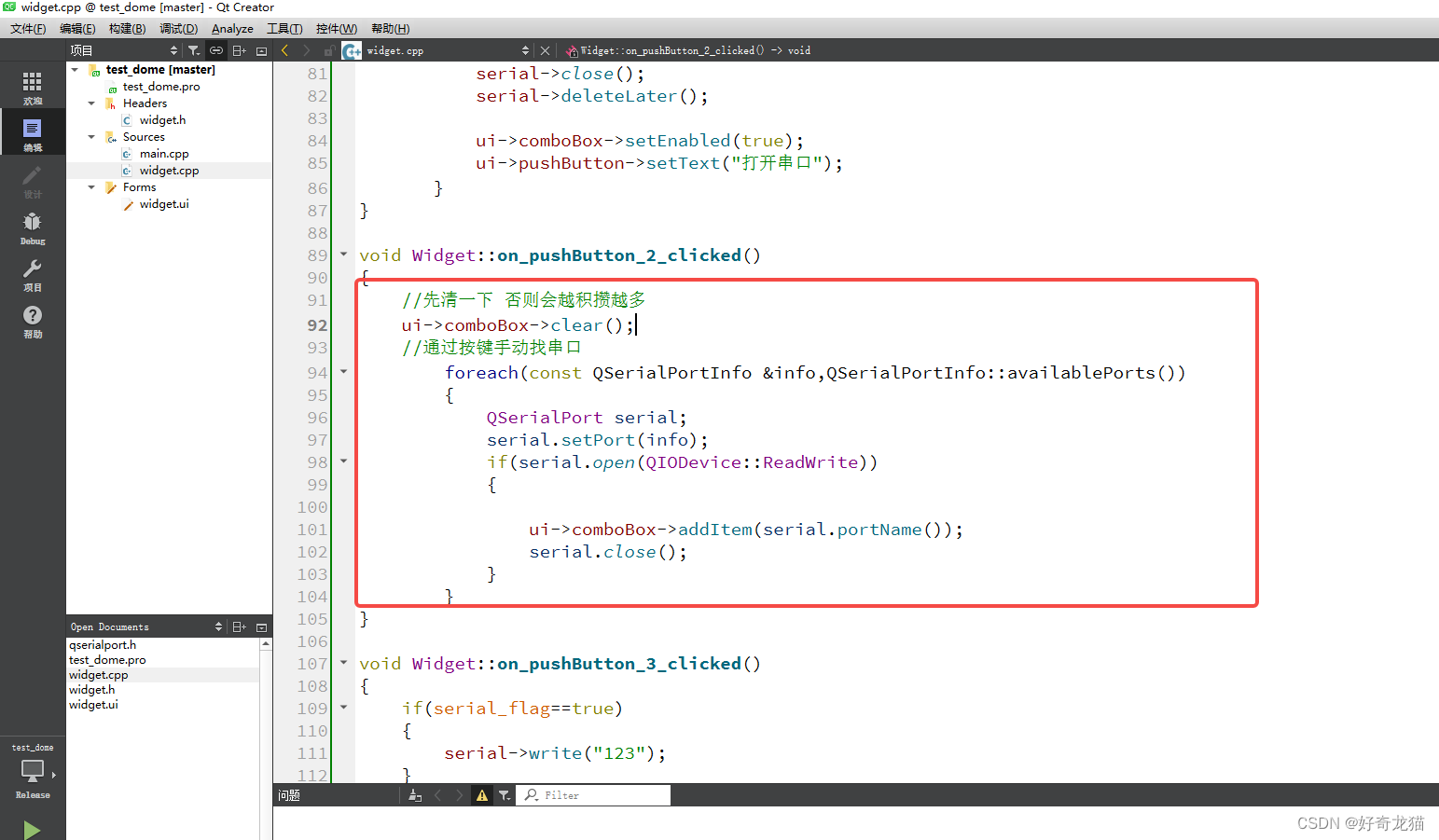Select widget.cpp under Sources

[169, 171]
